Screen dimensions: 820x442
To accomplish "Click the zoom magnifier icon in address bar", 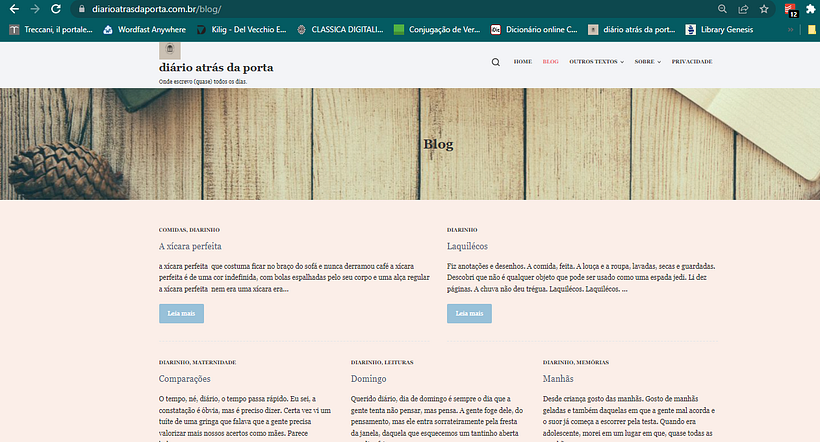I will [x=723, y=8].
